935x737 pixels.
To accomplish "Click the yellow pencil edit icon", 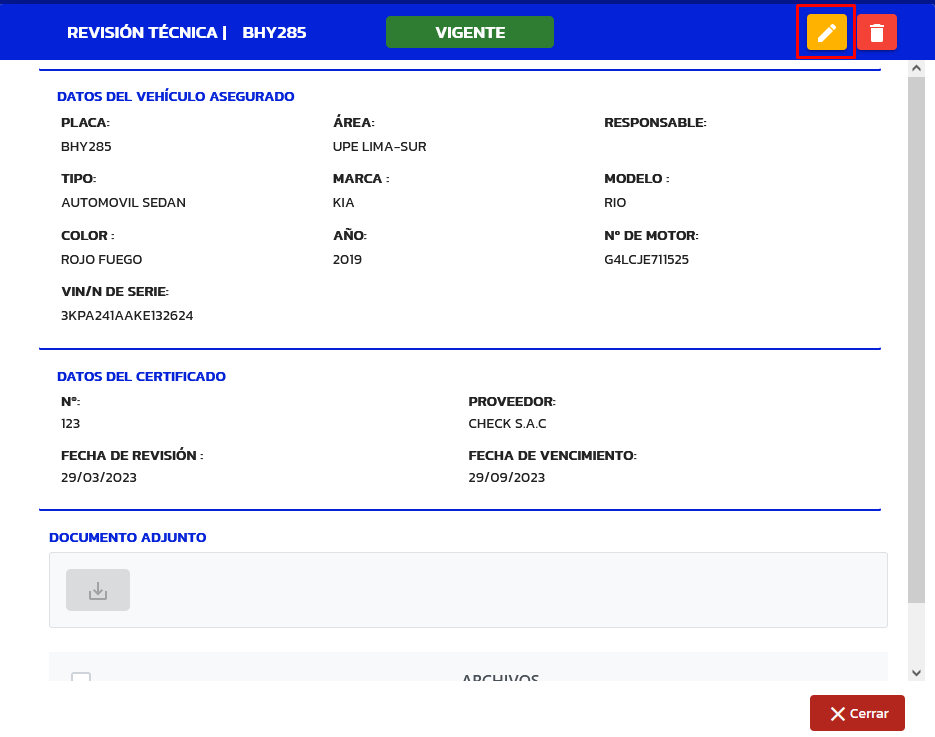I will click(x=826, y=33).
